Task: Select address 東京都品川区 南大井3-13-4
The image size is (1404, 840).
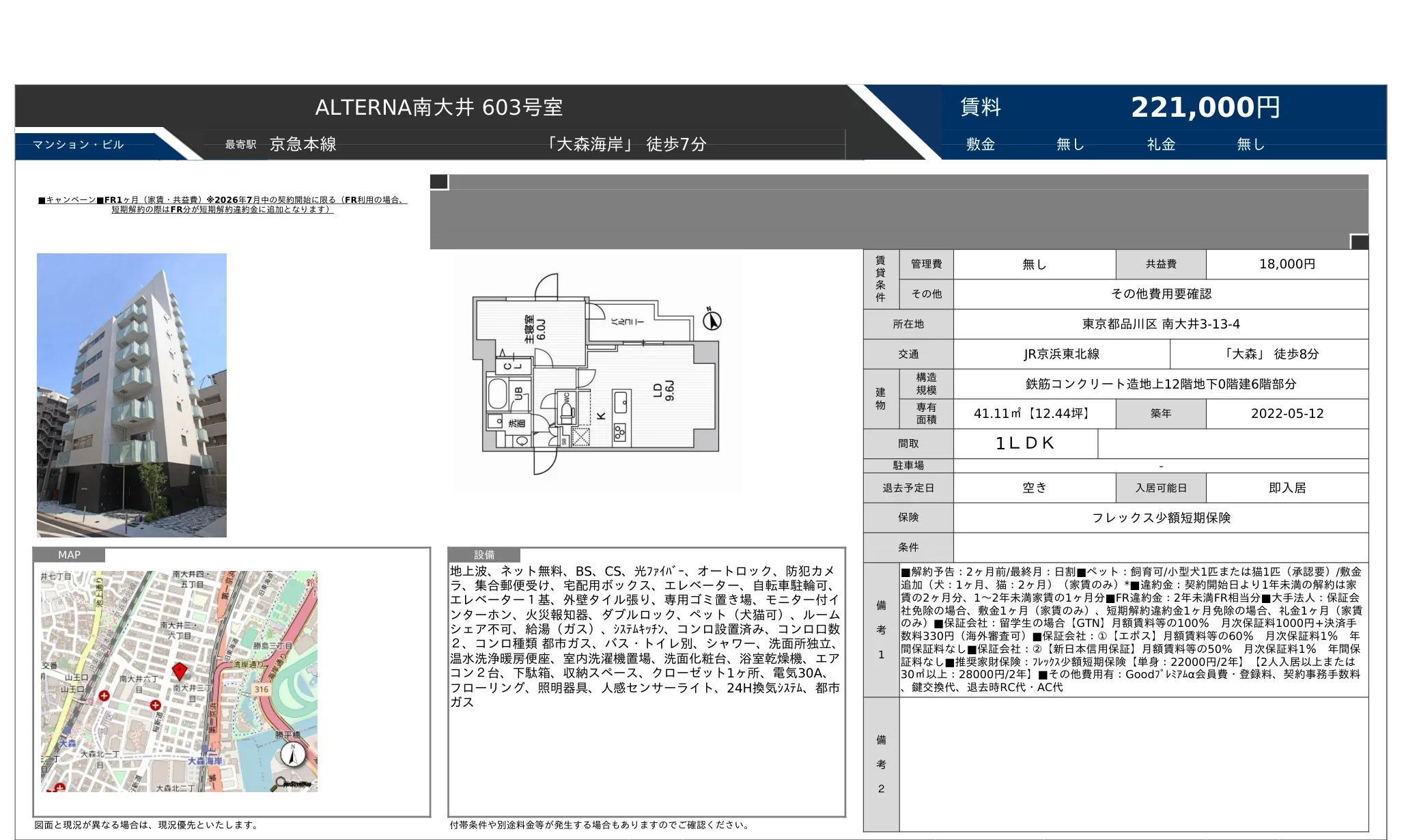Action: pyautogui.click(x=1161, y=324)
